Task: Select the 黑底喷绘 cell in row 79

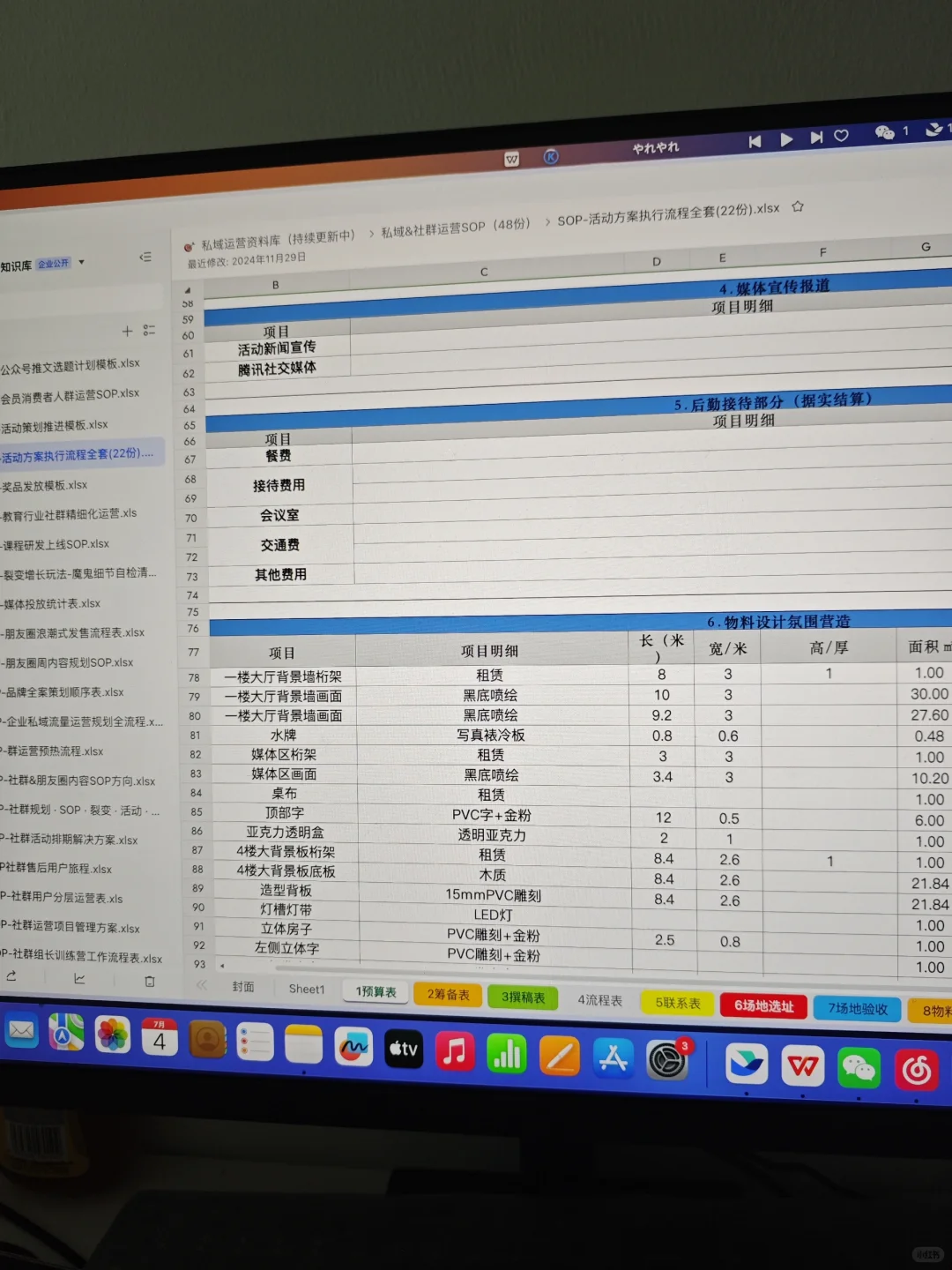Action: (491, 696)
